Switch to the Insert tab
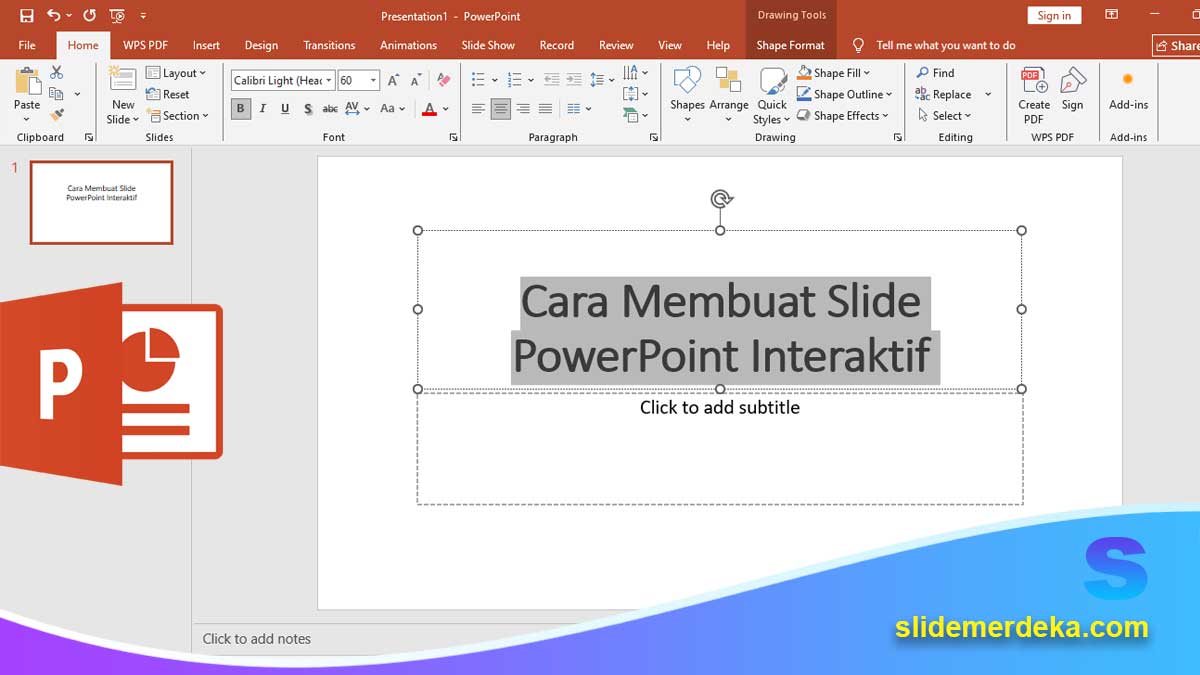Viewport: 1200px width, 675px height. click(x=206, y=45)
